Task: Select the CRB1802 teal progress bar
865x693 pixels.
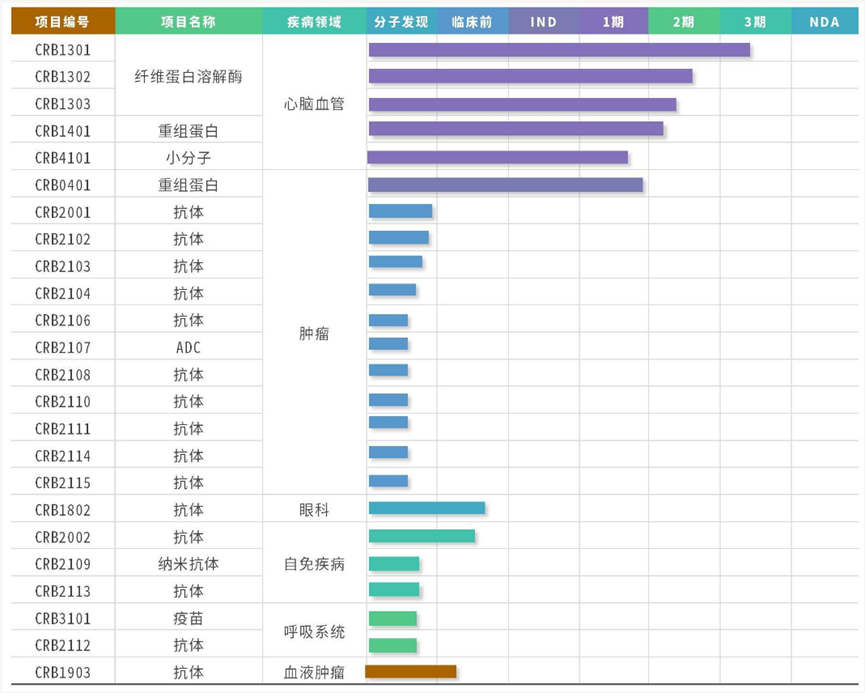Action: pos(427,508)
